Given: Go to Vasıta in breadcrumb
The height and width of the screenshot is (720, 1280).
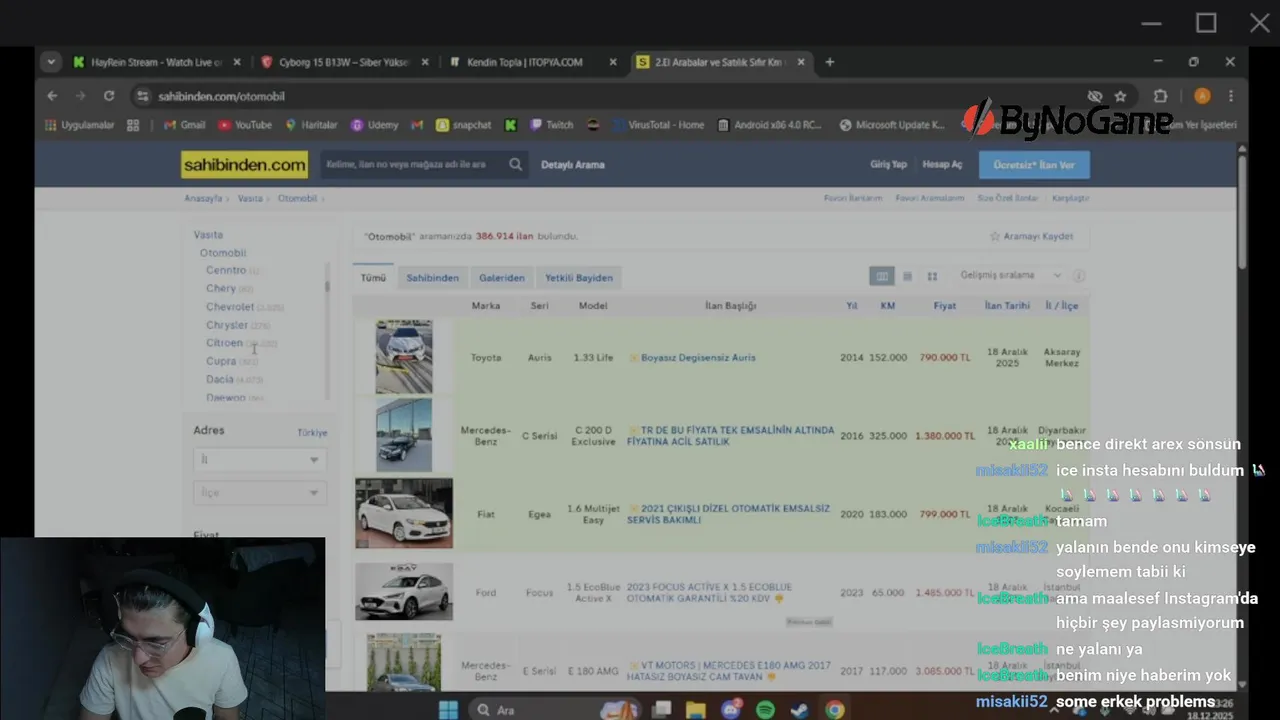Looking at the screenshot, I should [250, 198].
